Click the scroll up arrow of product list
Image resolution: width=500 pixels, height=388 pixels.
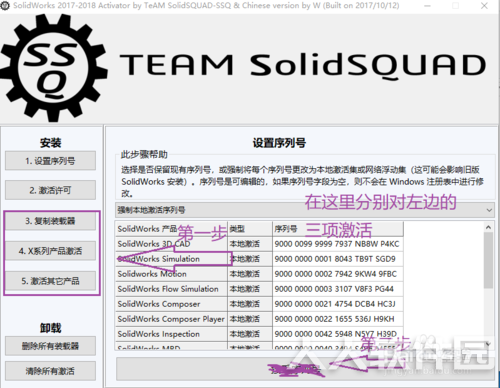[x=488, y=227]
